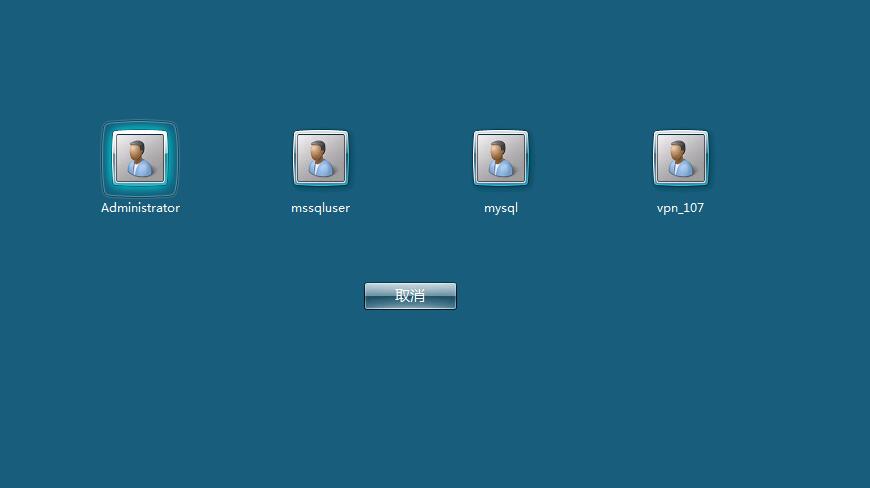The height and width of the screenshot is (488, 870).
Task: Click the vpn_107 name text
Action: (680, 209)
